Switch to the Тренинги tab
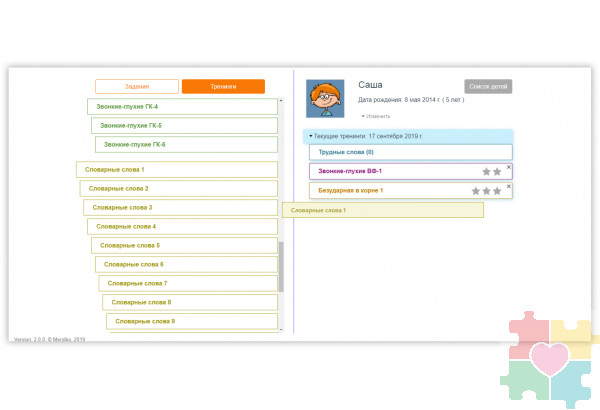This screenshot has height=410, width=600. [x=223, y=87]
